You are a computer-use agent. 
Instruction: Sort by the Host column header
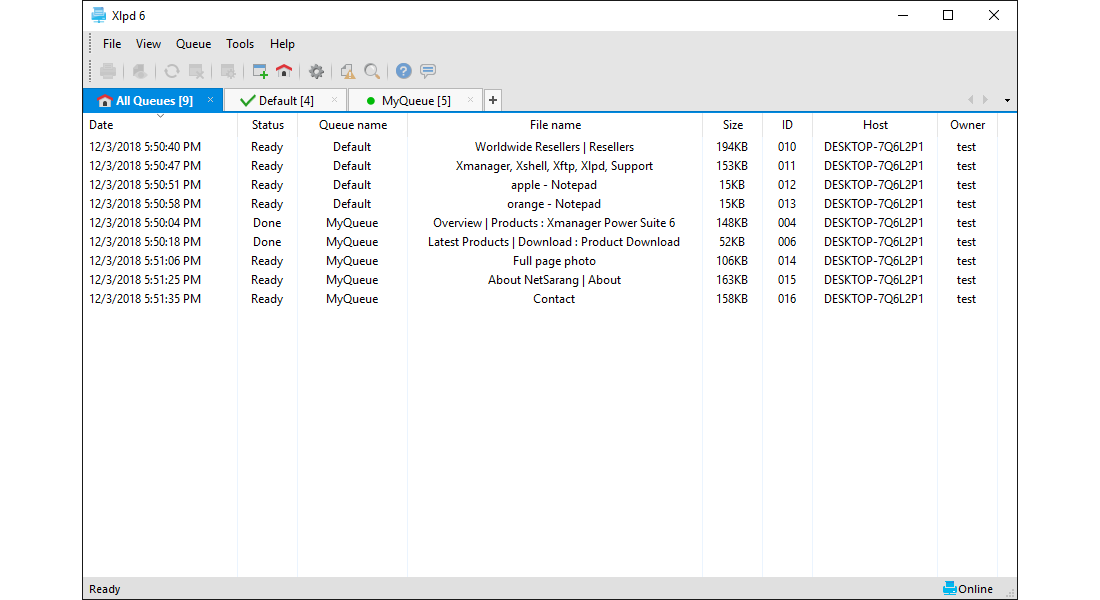[x=875, y=125]
